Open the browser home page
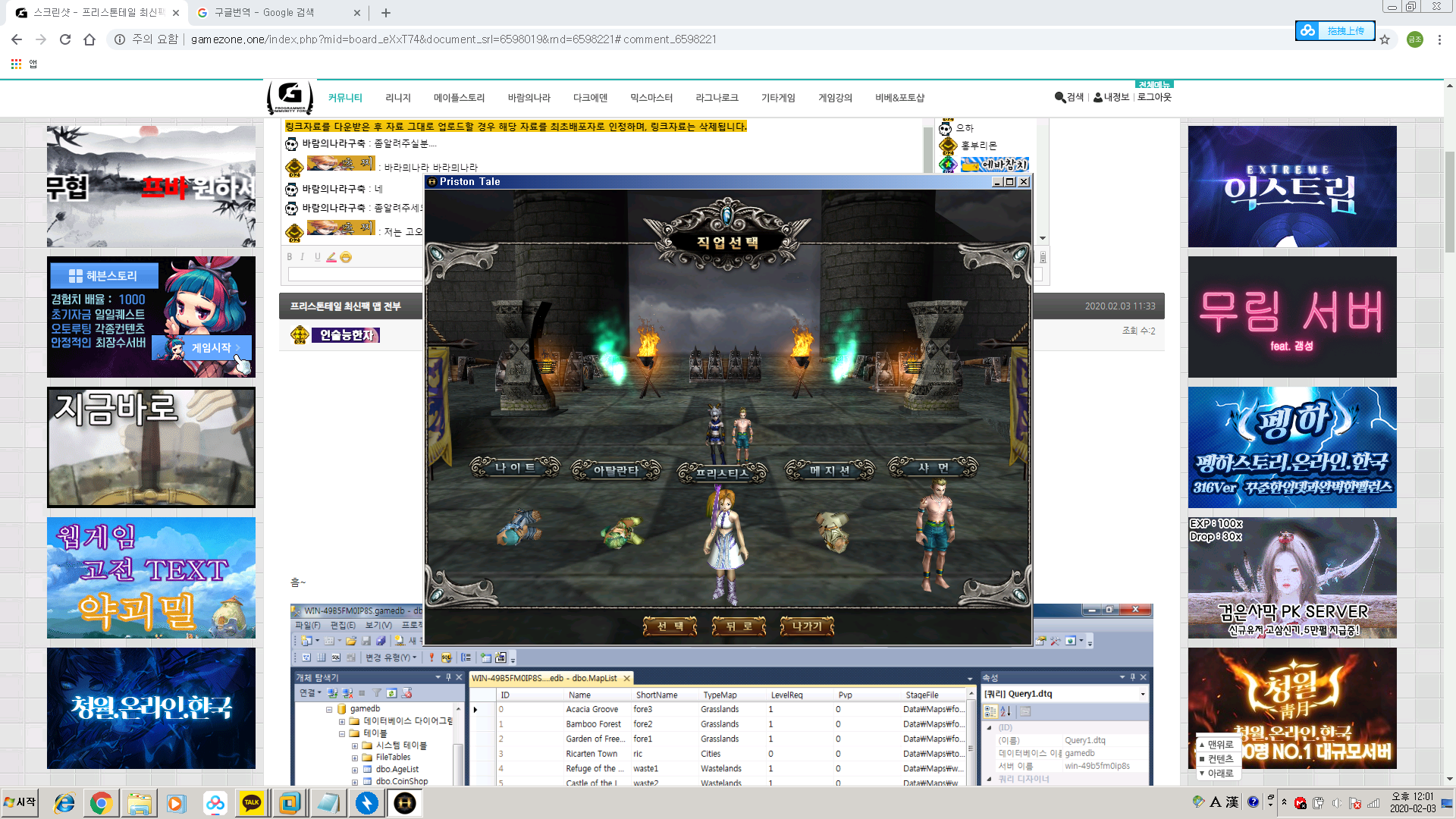Viewport: 1456px width, 819px height. point(89,39)
